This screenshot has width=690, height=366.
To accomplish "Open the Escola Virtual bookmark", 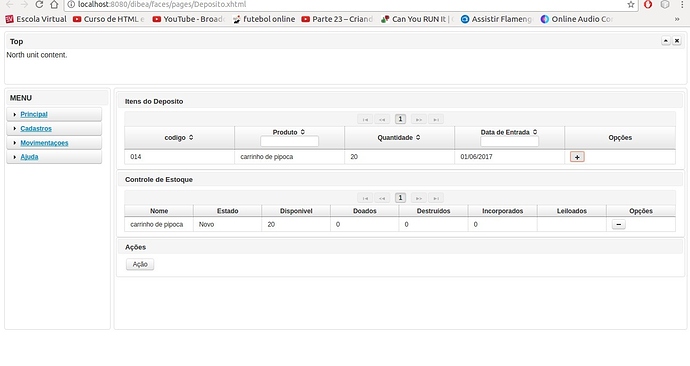I will click(x=36, y=19).
